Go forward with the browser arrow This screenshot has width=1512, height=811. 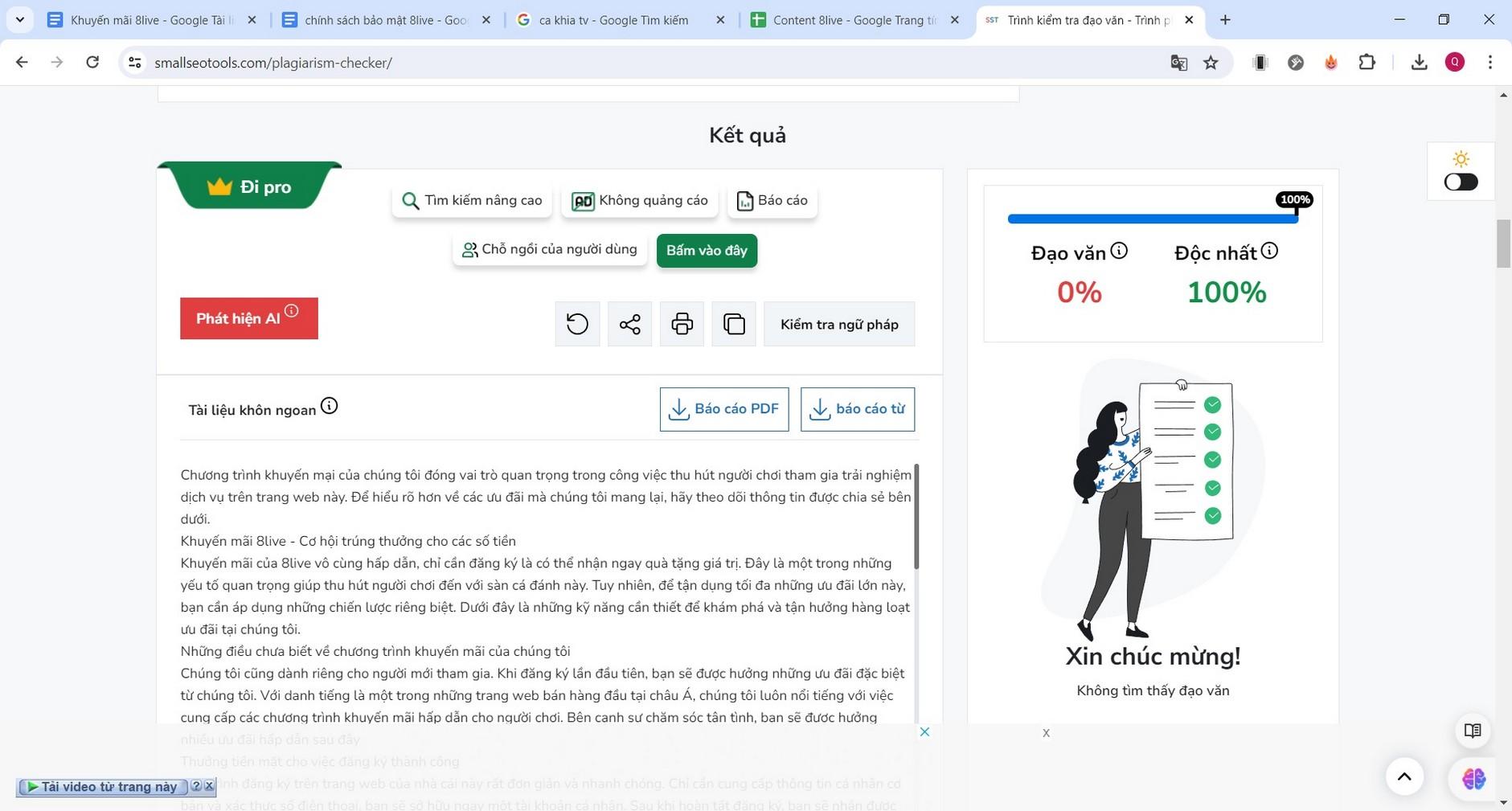coord(57,62)
